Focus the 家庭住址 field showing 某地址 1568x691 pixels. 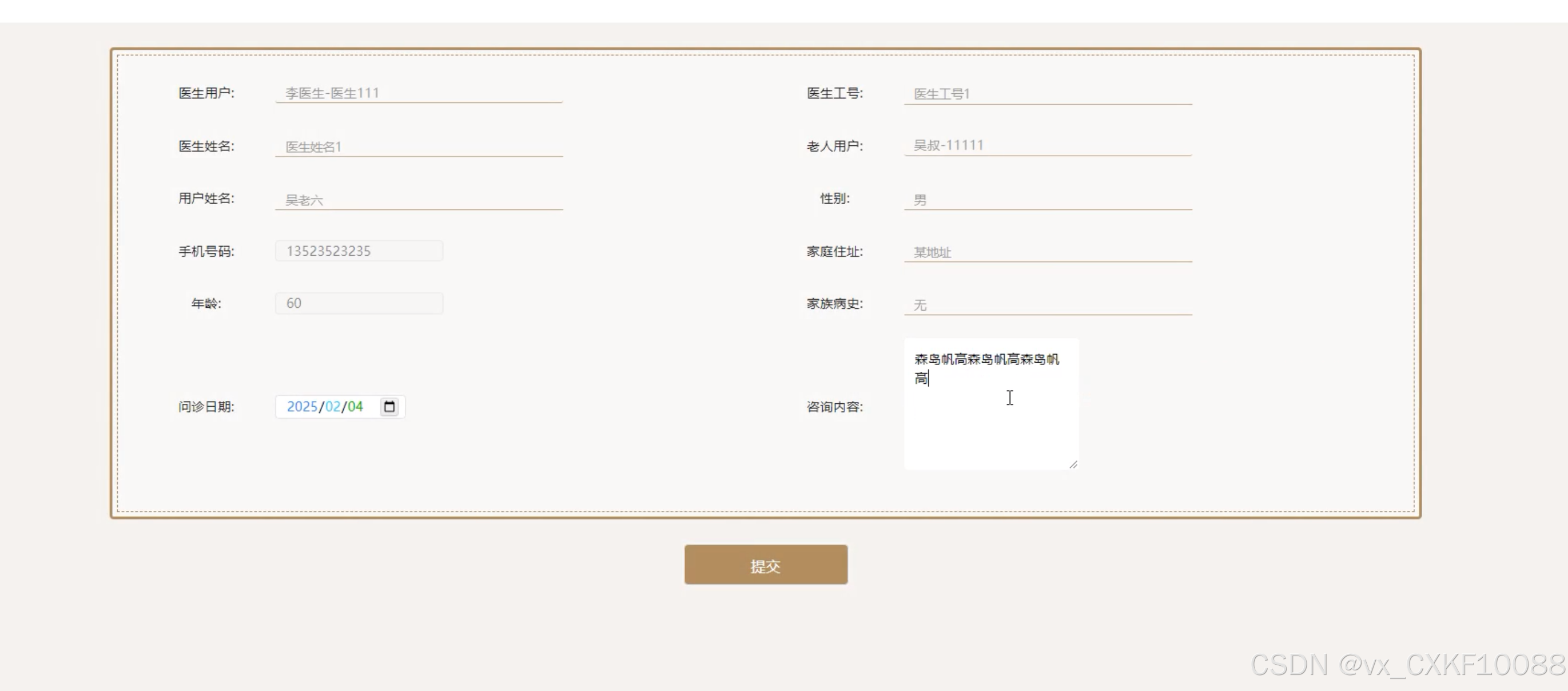1047,252
